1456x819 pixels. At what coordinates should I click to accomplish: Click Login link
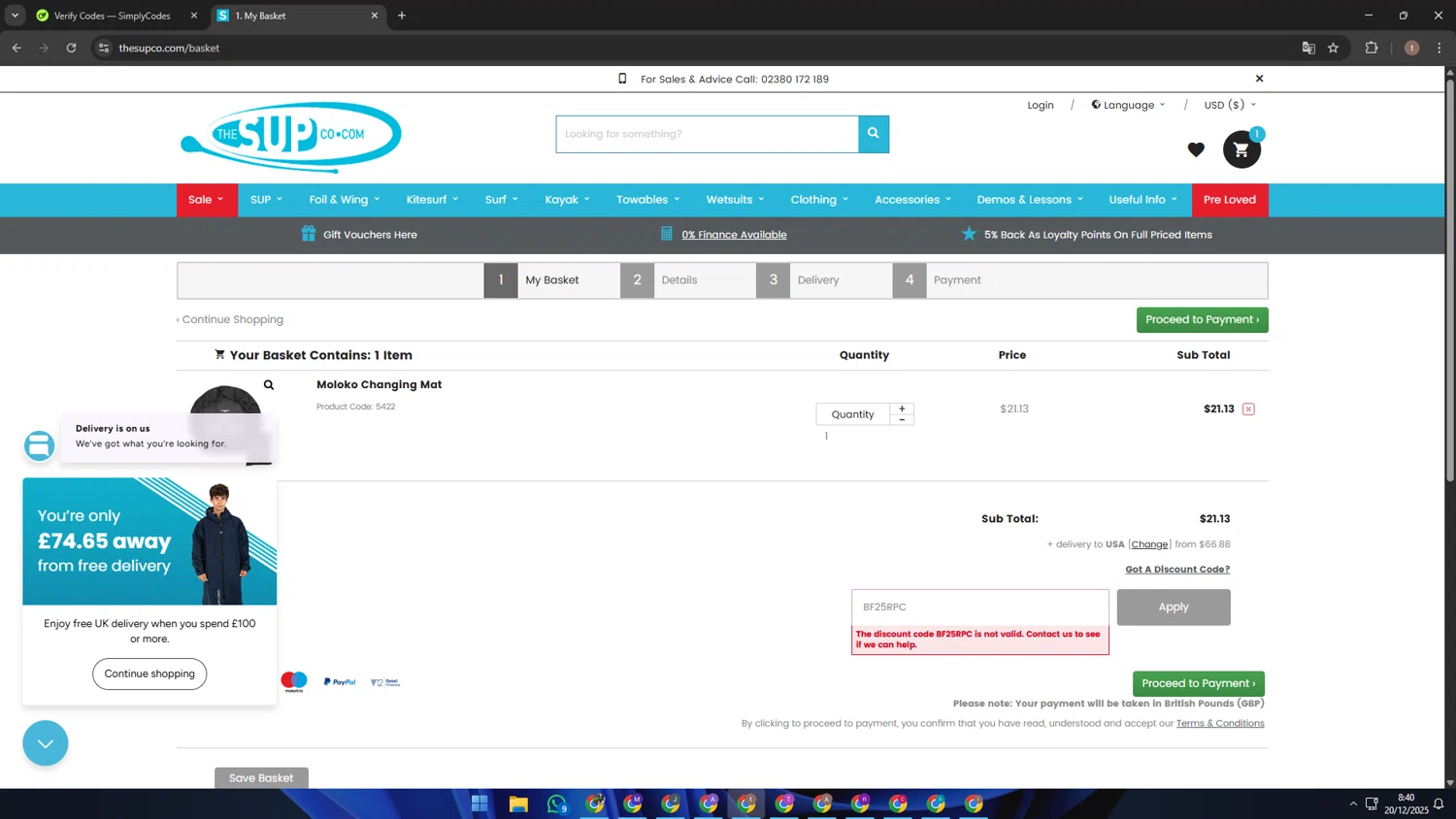[1041, 105]
